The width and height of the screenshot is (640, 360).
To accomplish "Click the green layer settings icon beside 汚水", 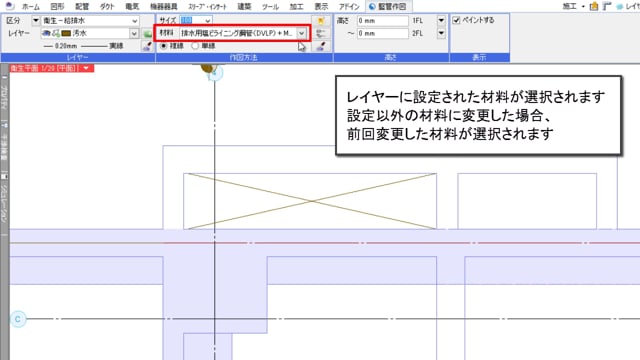I will coord(147,33).
